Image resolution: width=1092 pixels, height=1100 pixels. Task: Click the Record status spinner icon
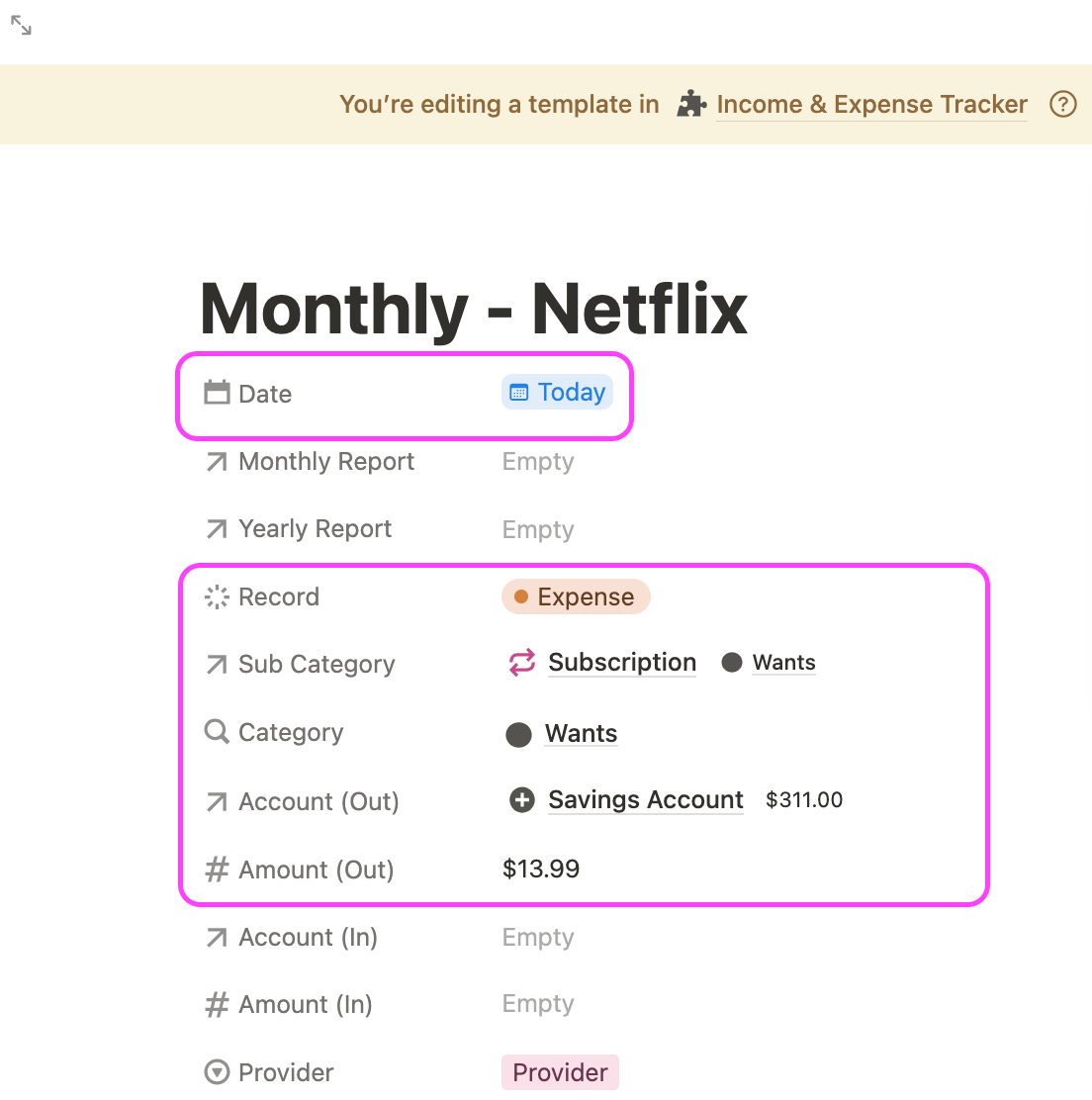pos(217,597)
